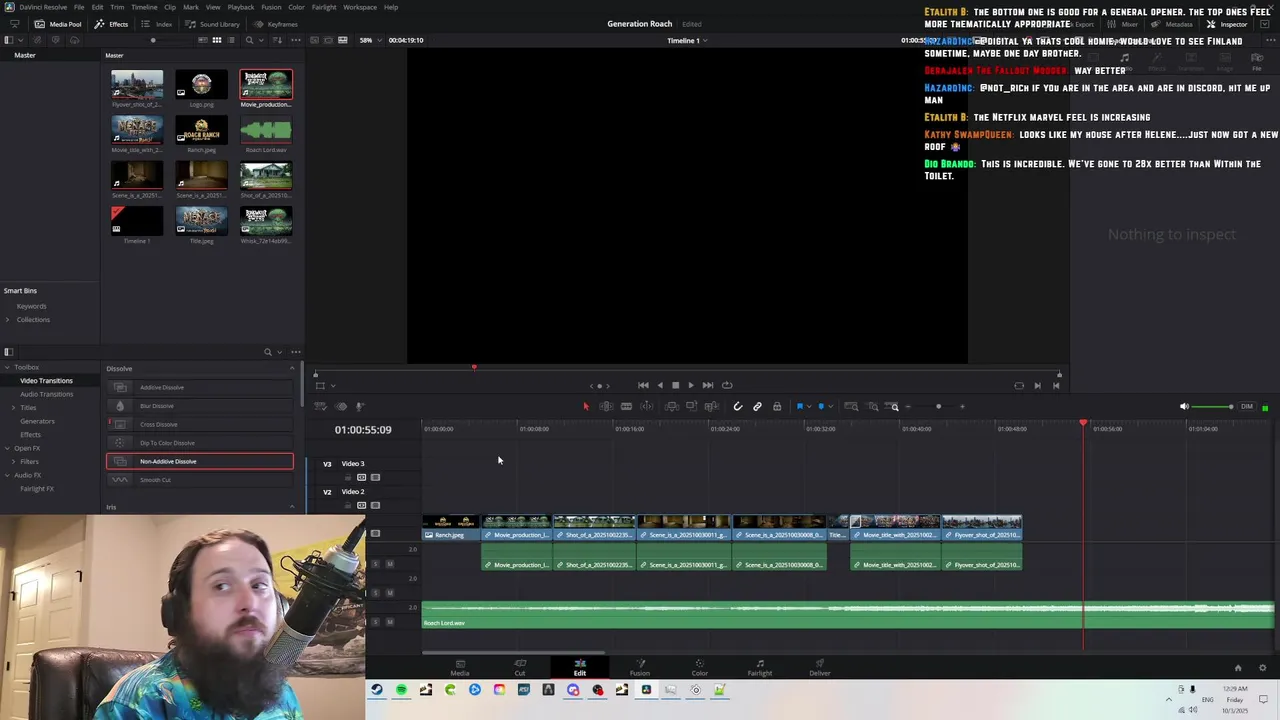Mute audio via speaker icon
Image resolution: width=1280 pixels, height=720 pixels.
pos(1185,407)
